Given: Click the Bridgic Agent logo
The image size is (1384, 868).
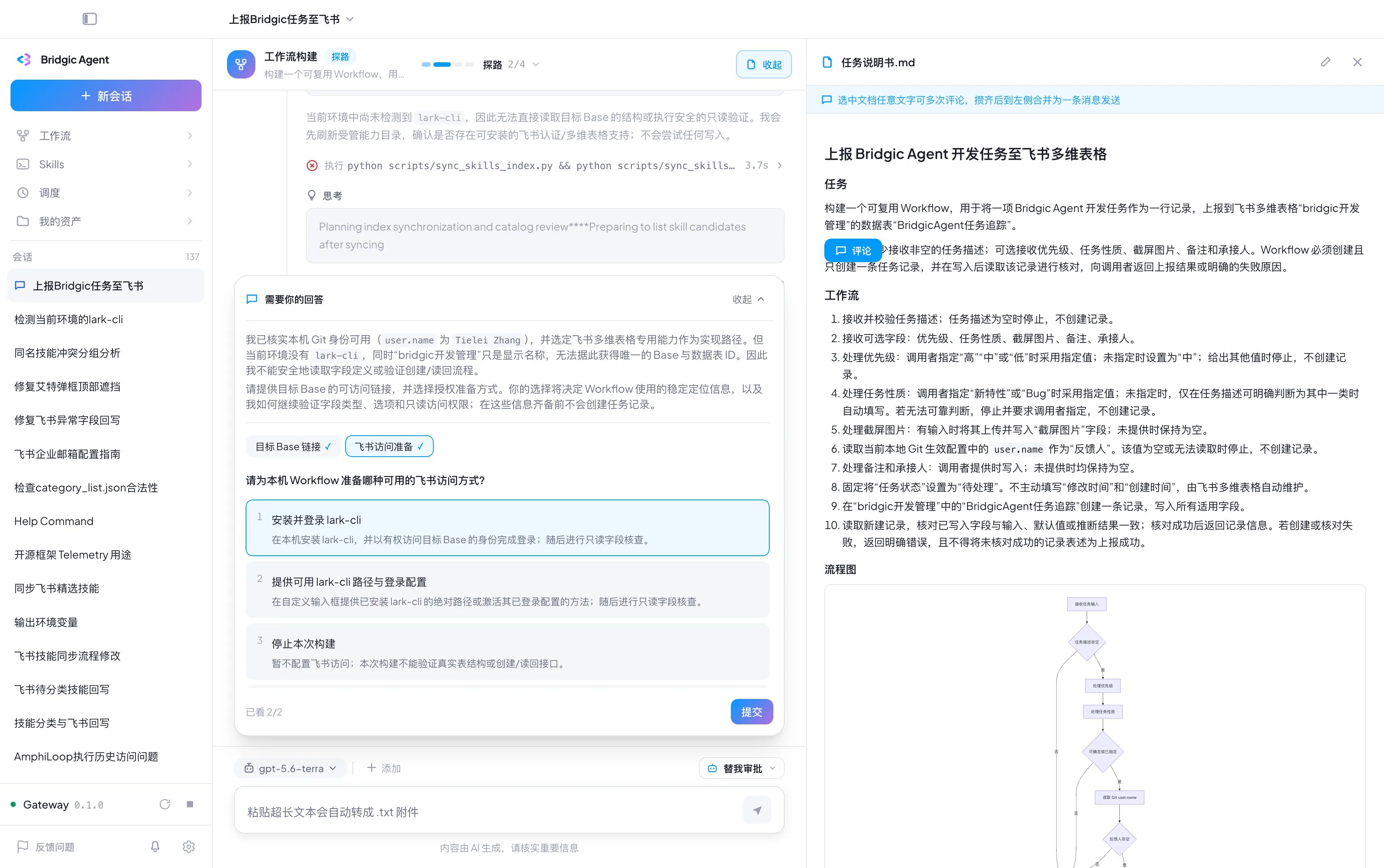Looking at the screenshot, I should (x=23, y=60).
